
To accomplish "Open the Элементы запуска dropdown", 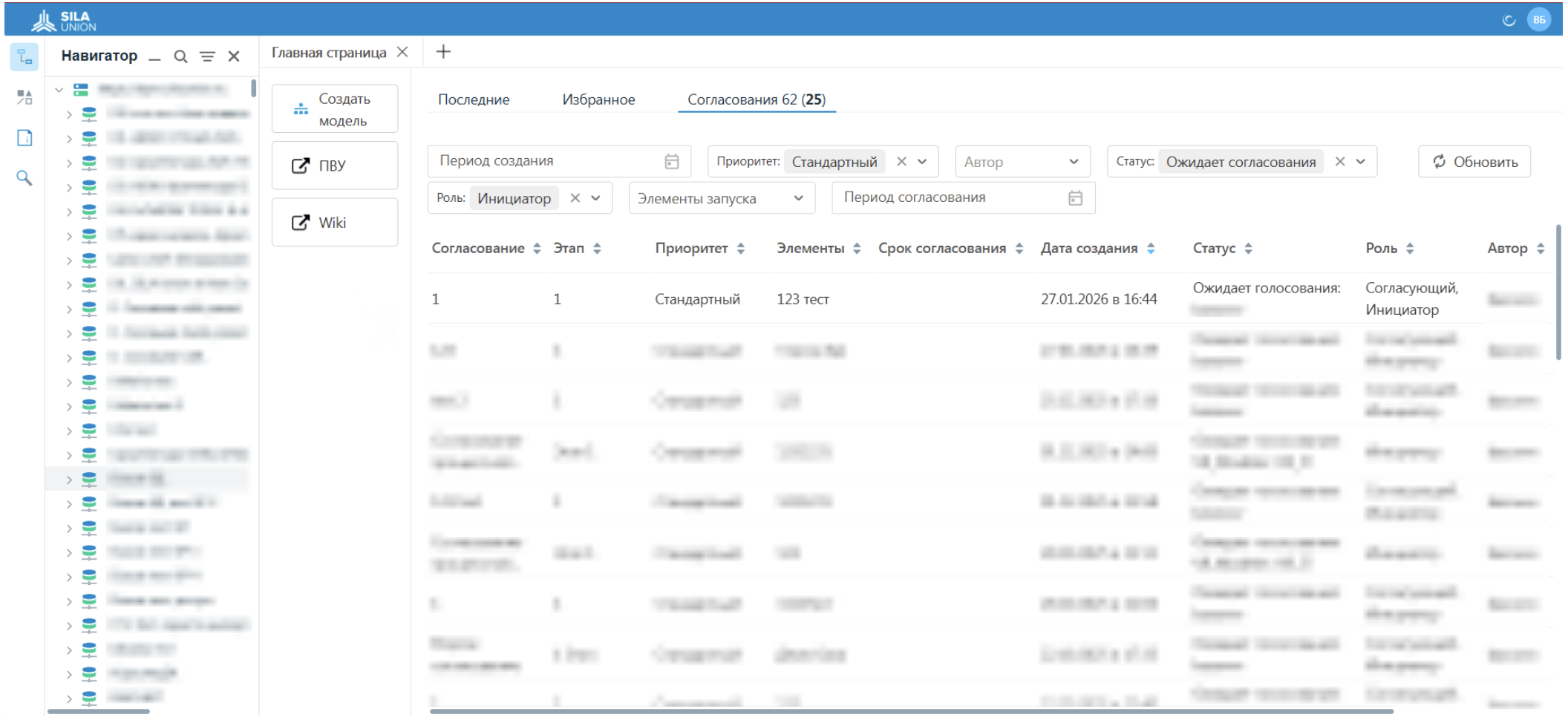I will tap(720, 197).
